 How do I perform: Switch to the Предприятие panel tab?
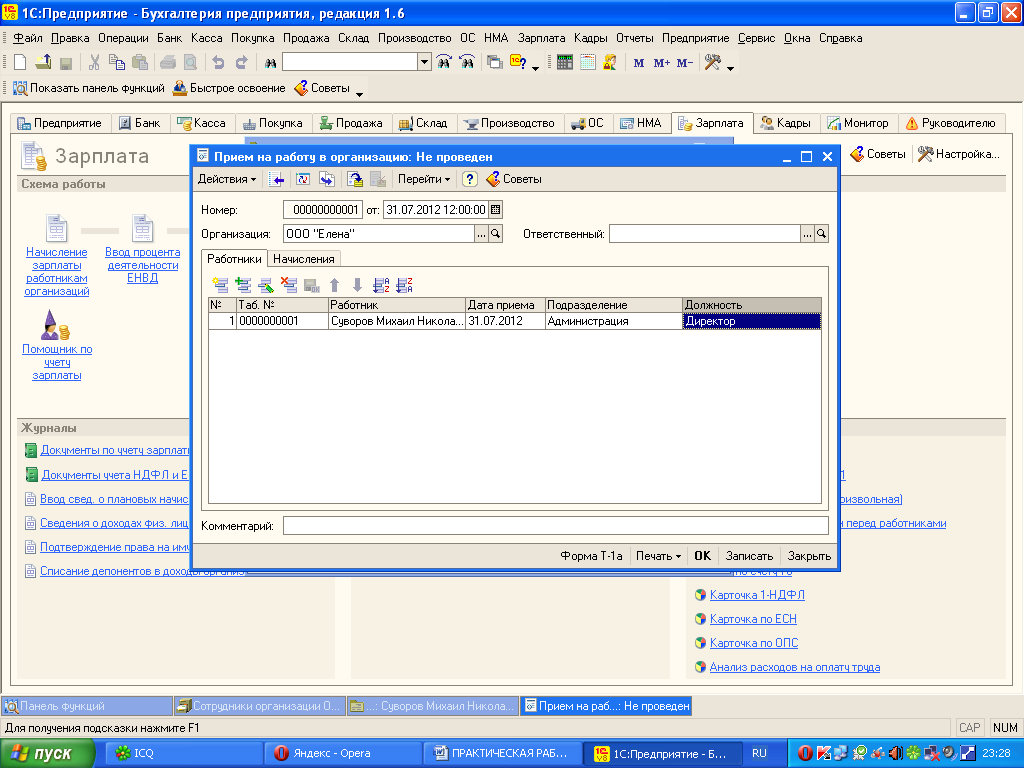[x=59, y=123]
